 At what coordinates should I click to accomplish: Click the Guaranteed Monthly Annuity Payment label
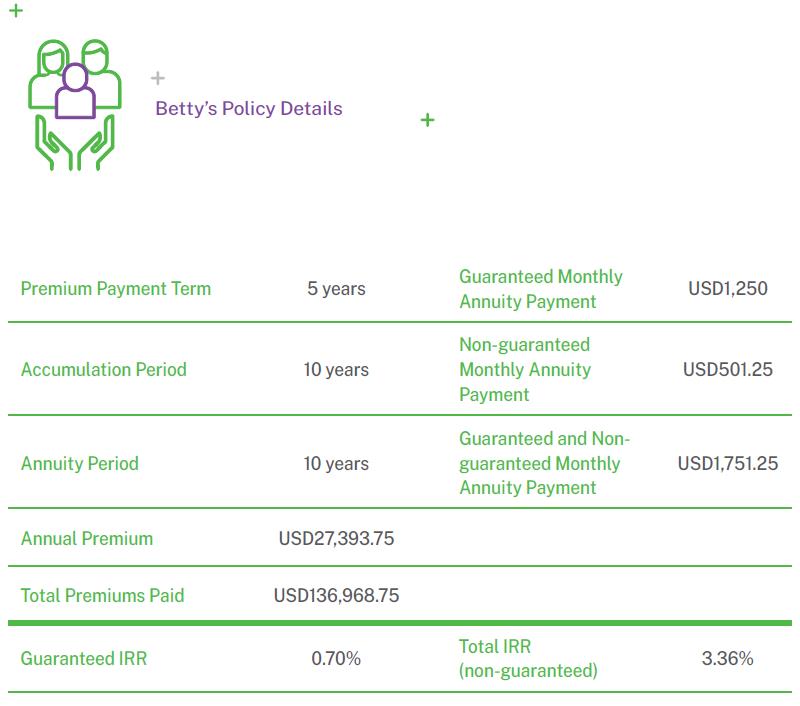point(541,289)
